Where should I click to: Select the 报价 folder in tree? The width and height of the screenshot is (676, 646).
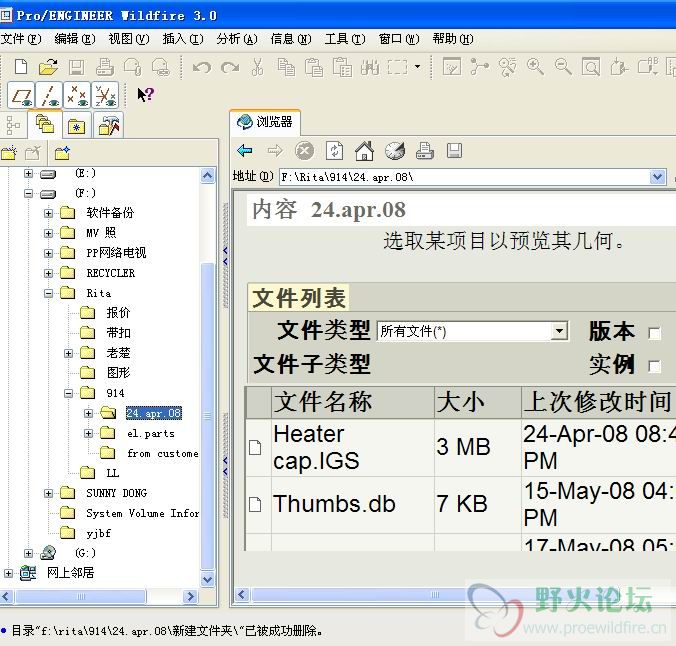coord(118,313)
